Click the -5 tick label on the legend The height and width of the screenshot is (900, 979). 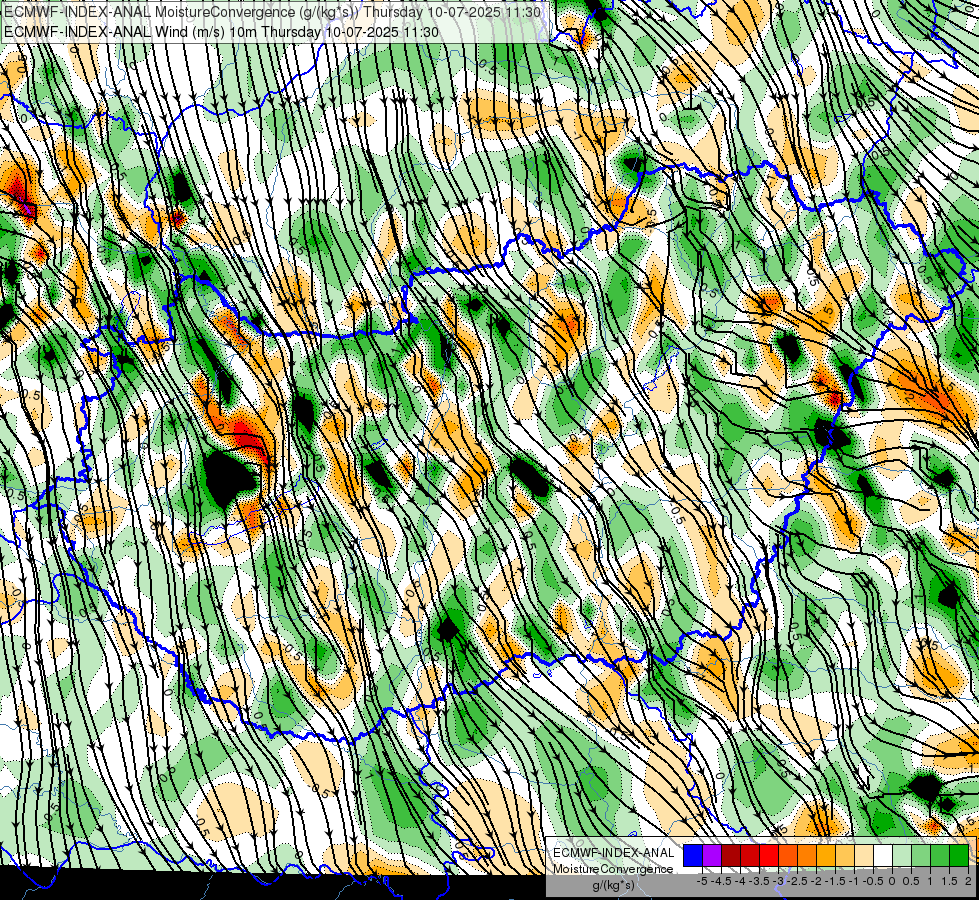click(x=702, y=881)
